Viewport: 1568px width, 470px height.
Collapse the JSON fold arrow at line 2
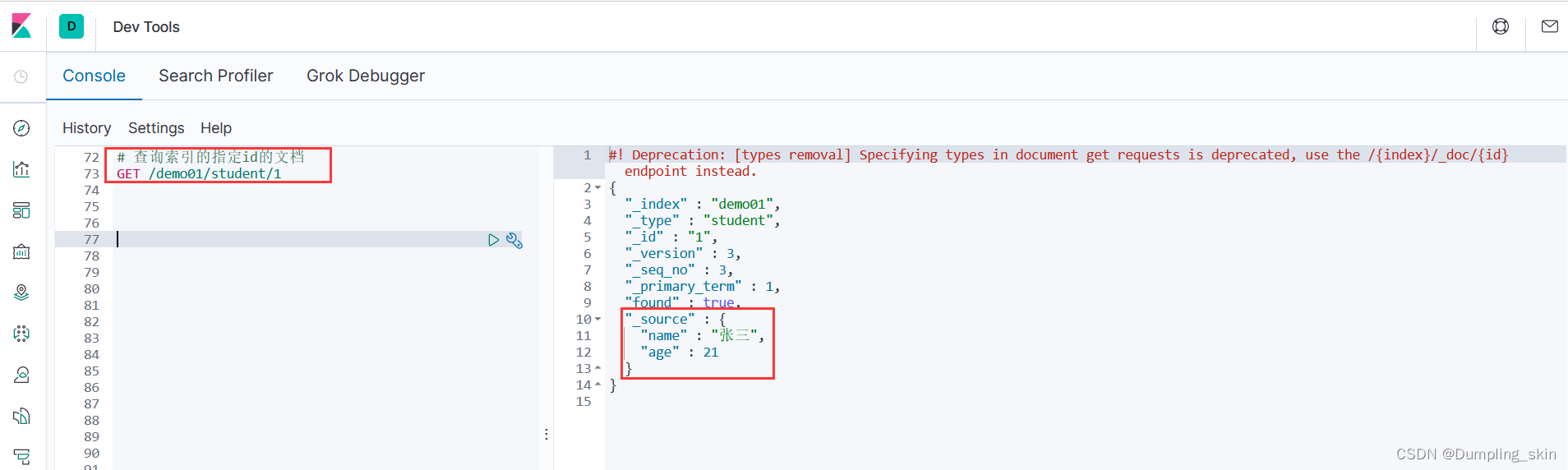(x=598, y=188)
